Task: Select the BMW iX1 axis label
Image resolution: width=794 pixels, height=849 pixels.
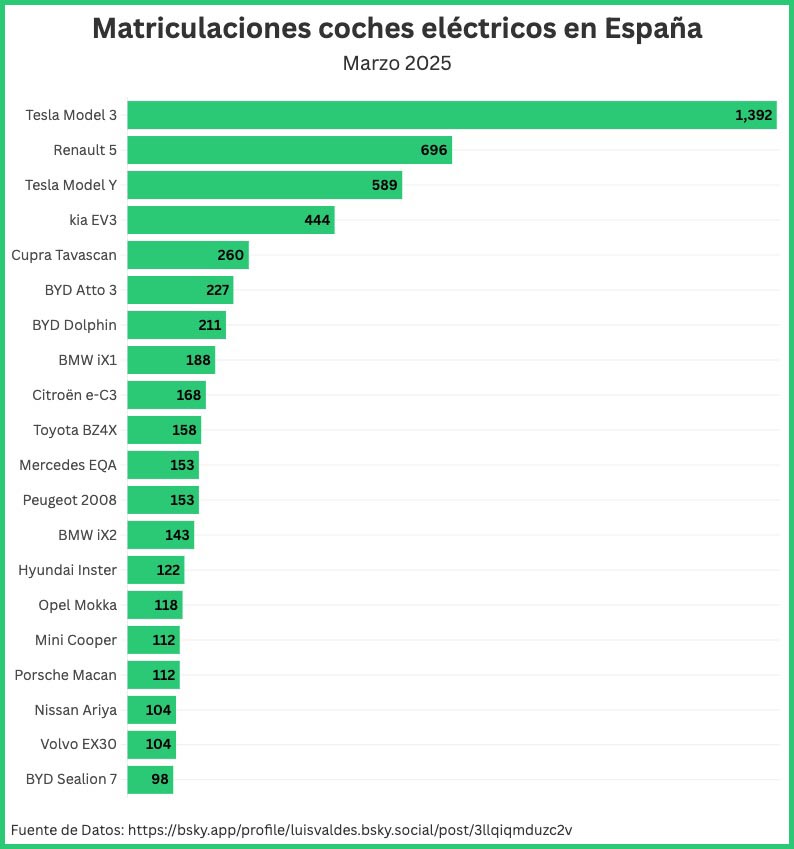Action: click(x=88, y=360)
